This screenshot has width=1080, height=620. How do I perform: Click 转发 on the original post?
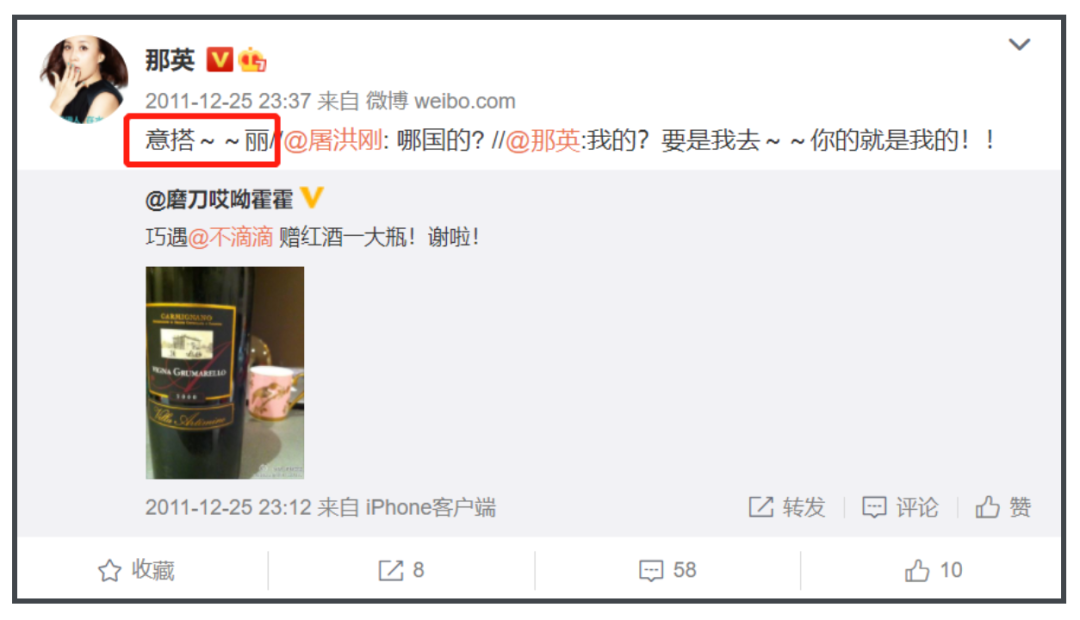click(x=787, y=507)
